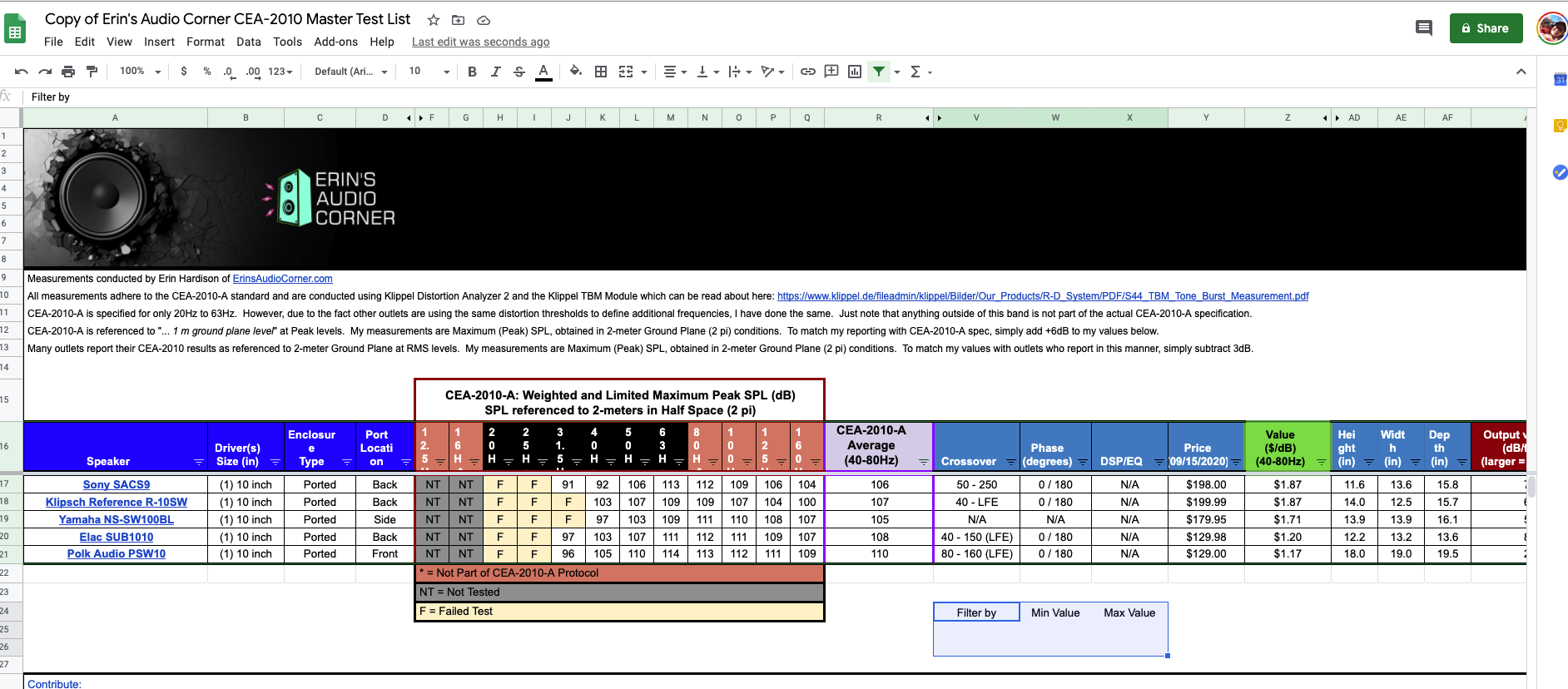Click the Undo icon in toolbar
Image resolution: width=1568 pixels, height=689 pixels.
click(x=22, y=72)
